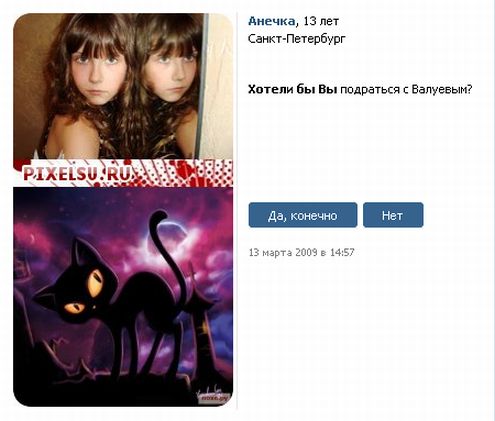Select the Санкт-Петербург city text
Viewport: 495px width, 421px height.
297,39
